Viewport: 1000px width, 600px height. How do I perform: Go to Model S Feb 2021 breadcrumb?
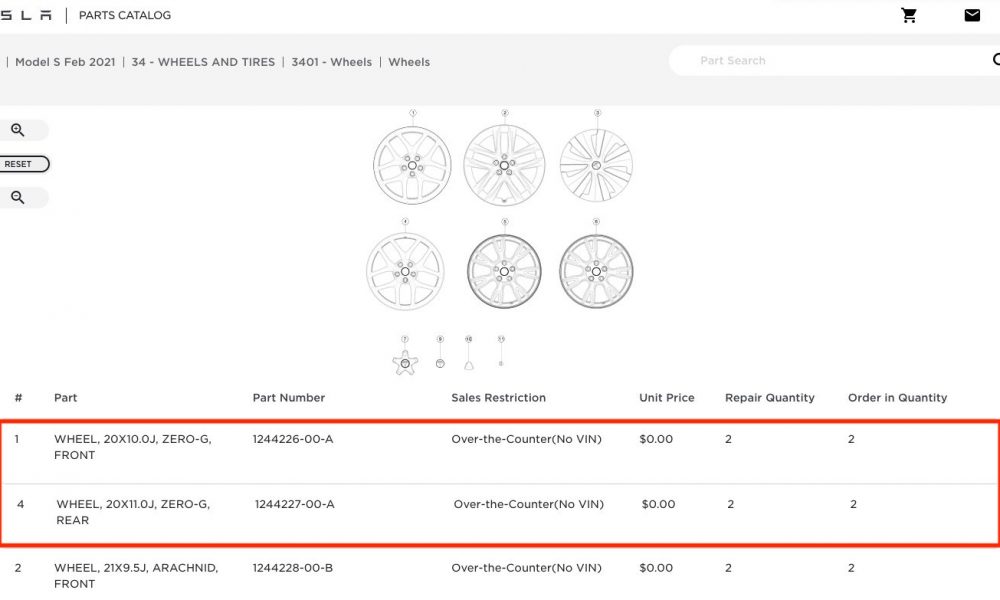[x=65, y=62]
